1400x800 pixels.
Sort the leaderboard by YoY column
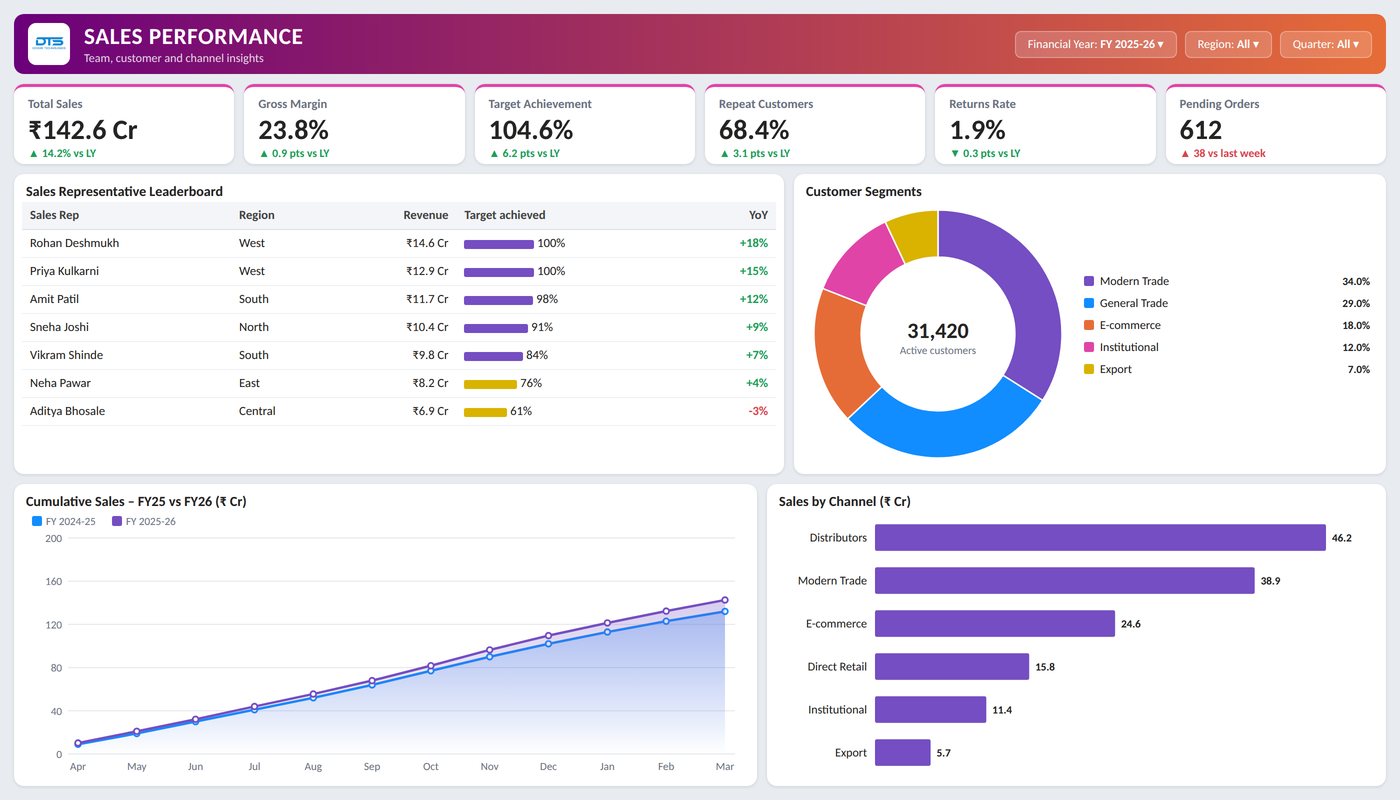pos(759,215)
